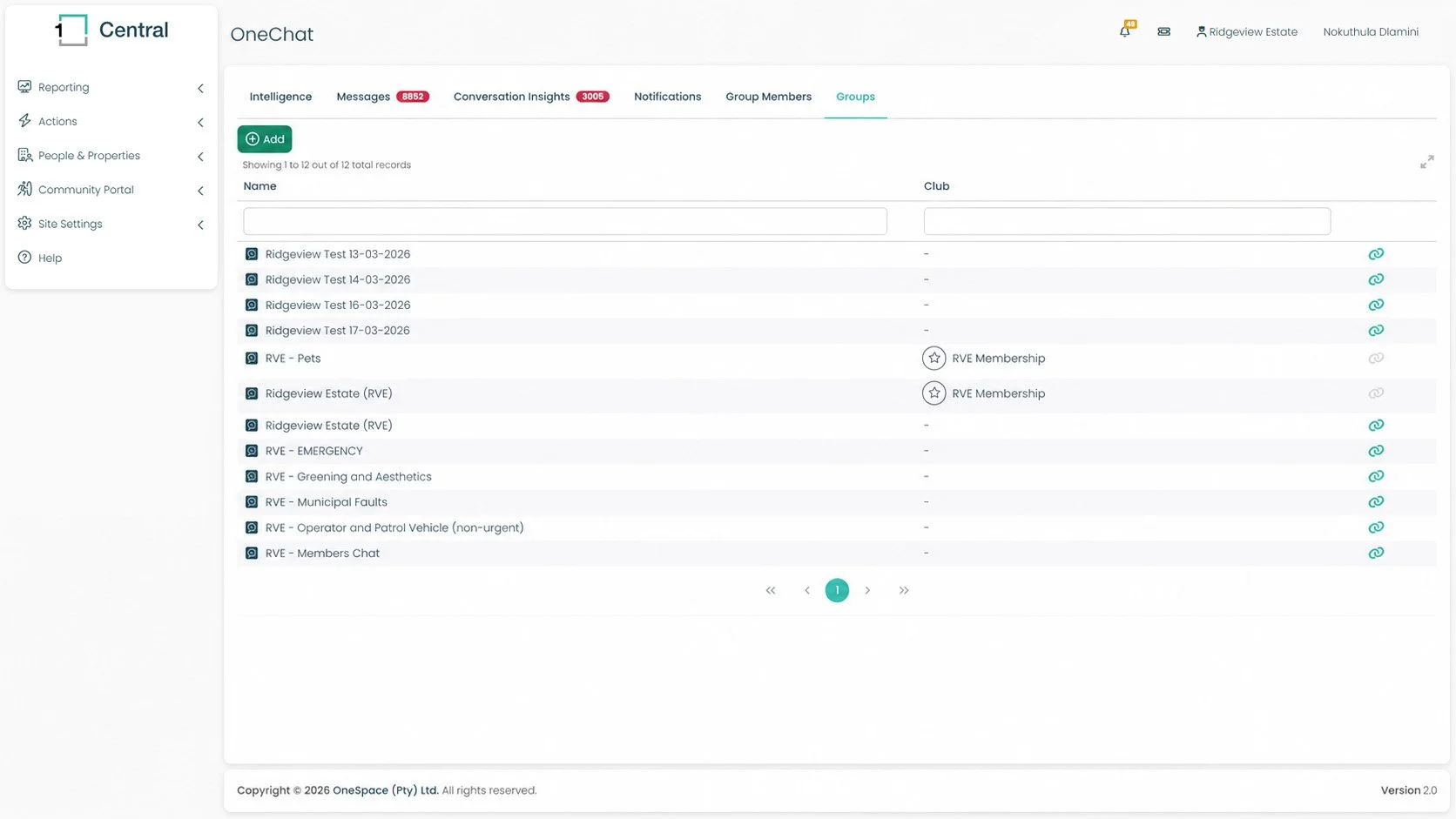1456x819 pixels.
Task: Expand the Site Settings chevron
Action: coord(200,225)
